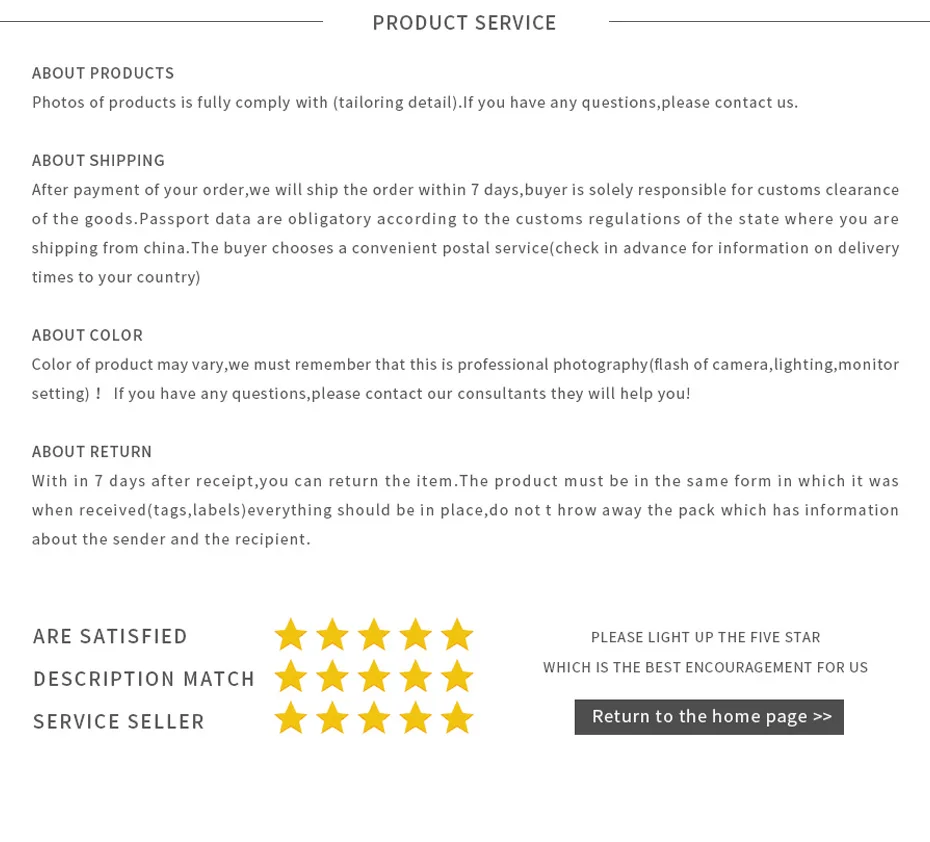Click fifth star in Service Seller row

coord(457,719)
